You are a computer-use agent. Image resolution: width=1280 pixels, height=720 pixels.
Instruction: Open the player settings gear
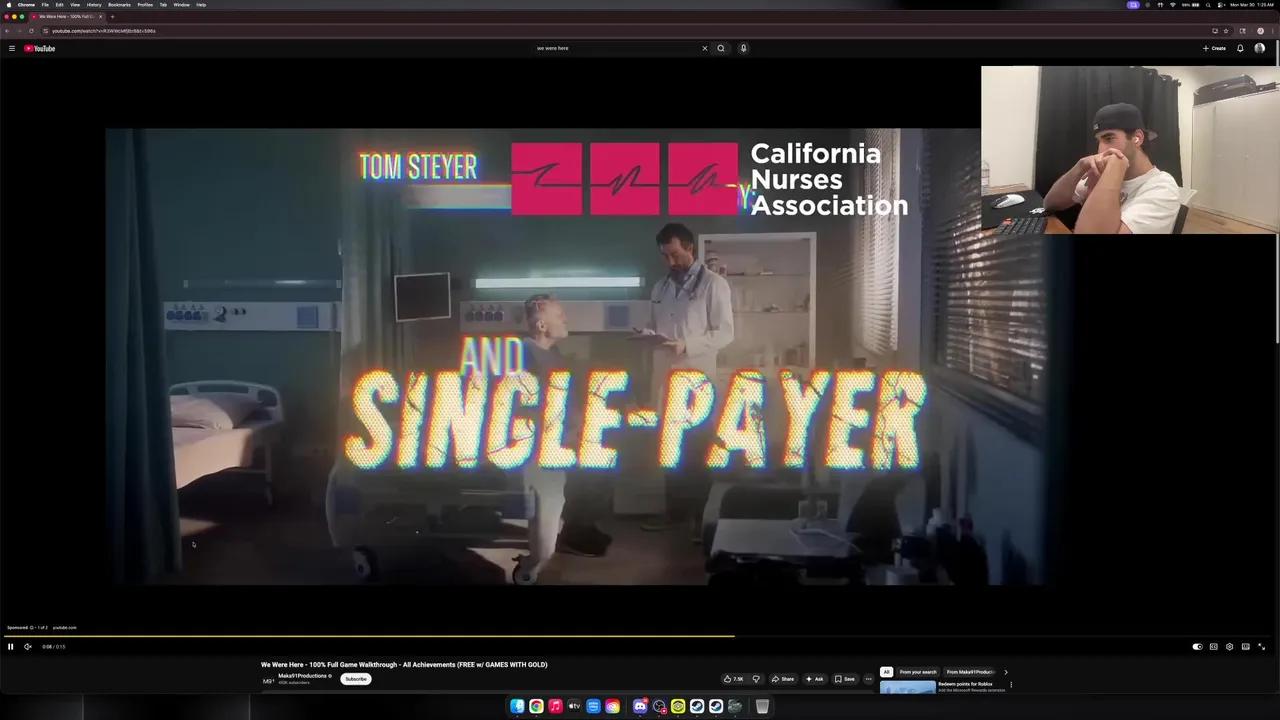coord(1229,646)
